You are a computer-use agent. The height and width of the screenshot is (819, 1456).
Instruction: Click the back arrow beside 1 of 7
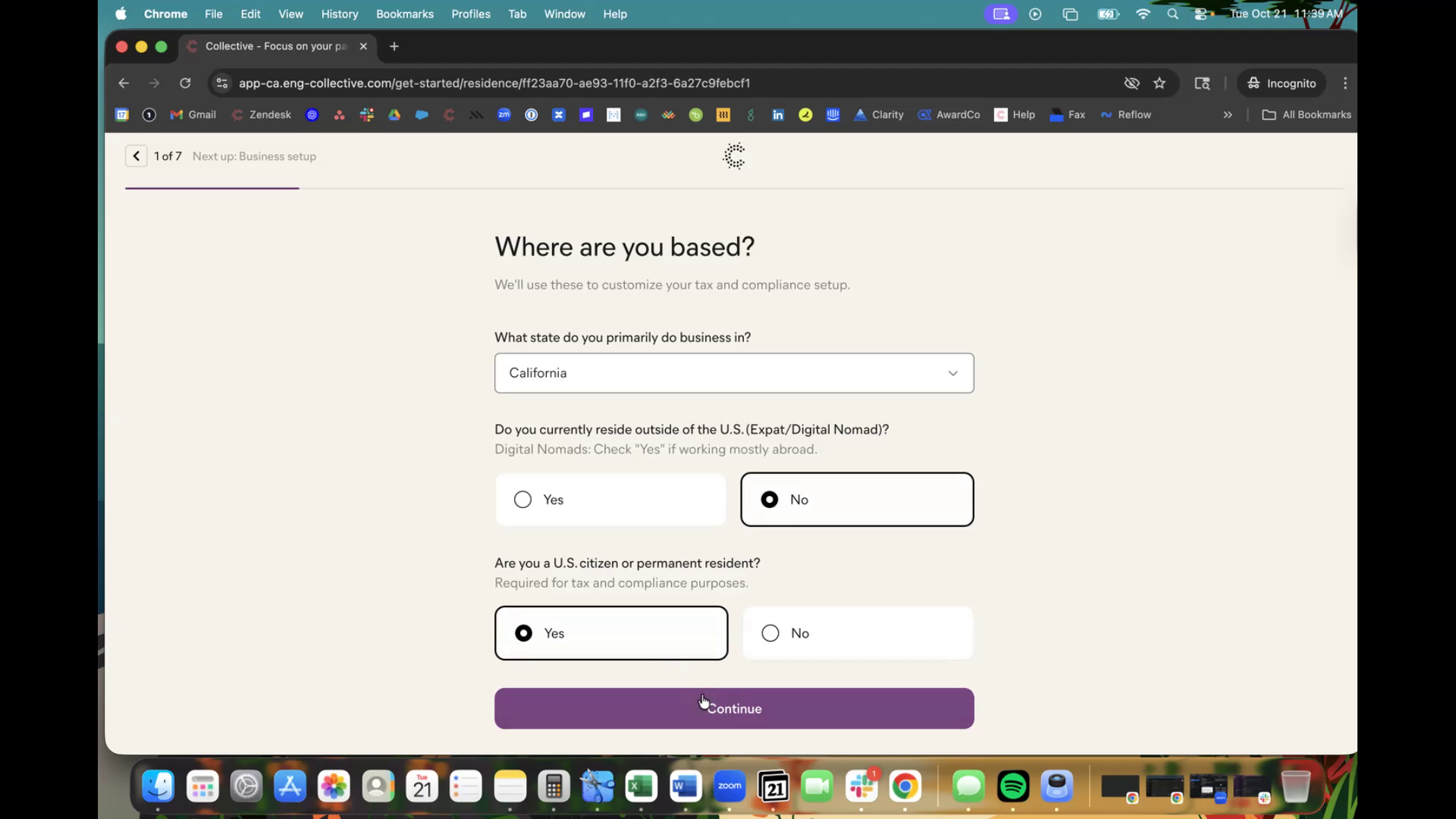[x=136, y=156]
